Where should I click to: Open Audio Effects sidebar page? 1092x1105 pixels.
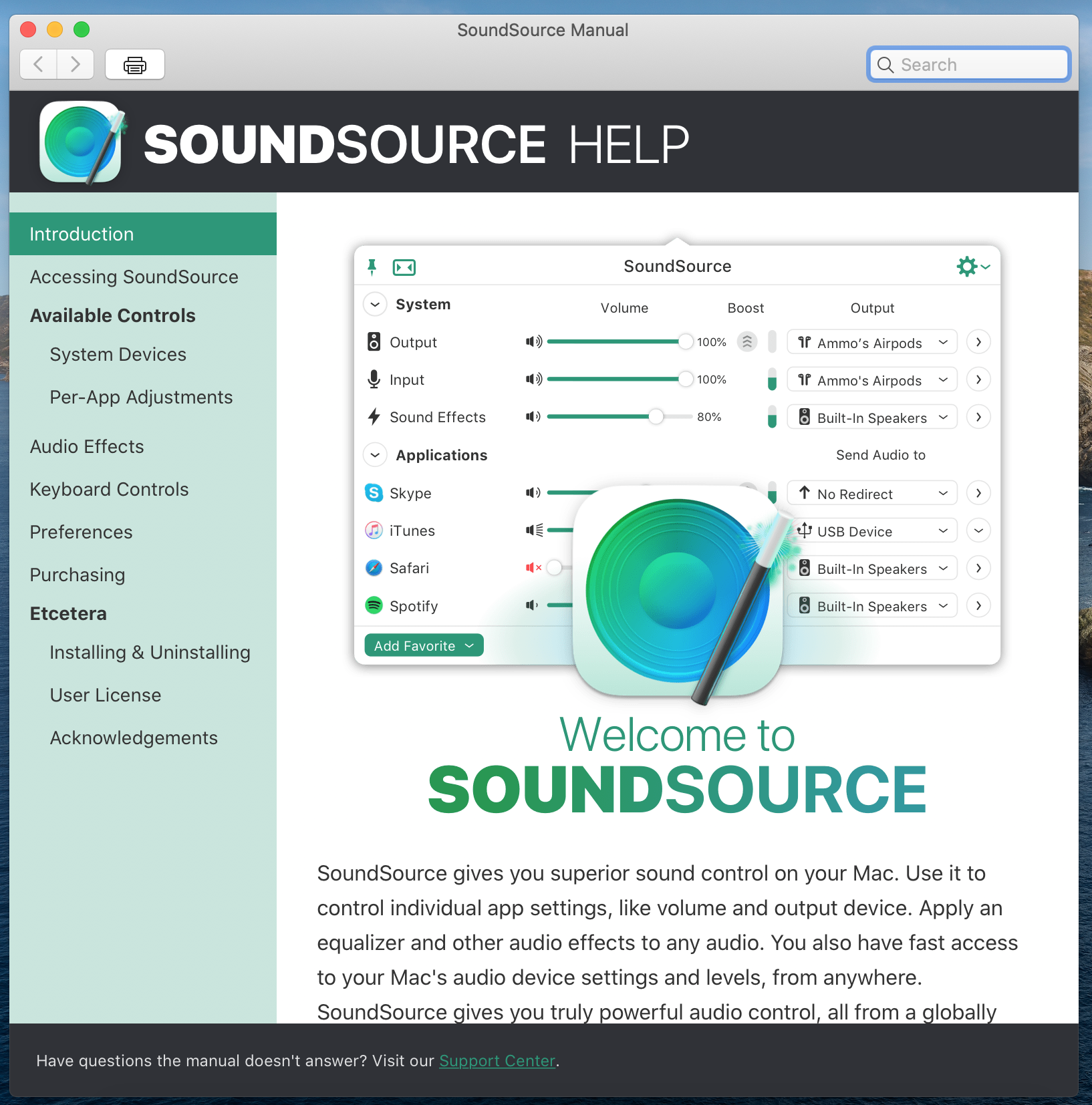[87, 446]
